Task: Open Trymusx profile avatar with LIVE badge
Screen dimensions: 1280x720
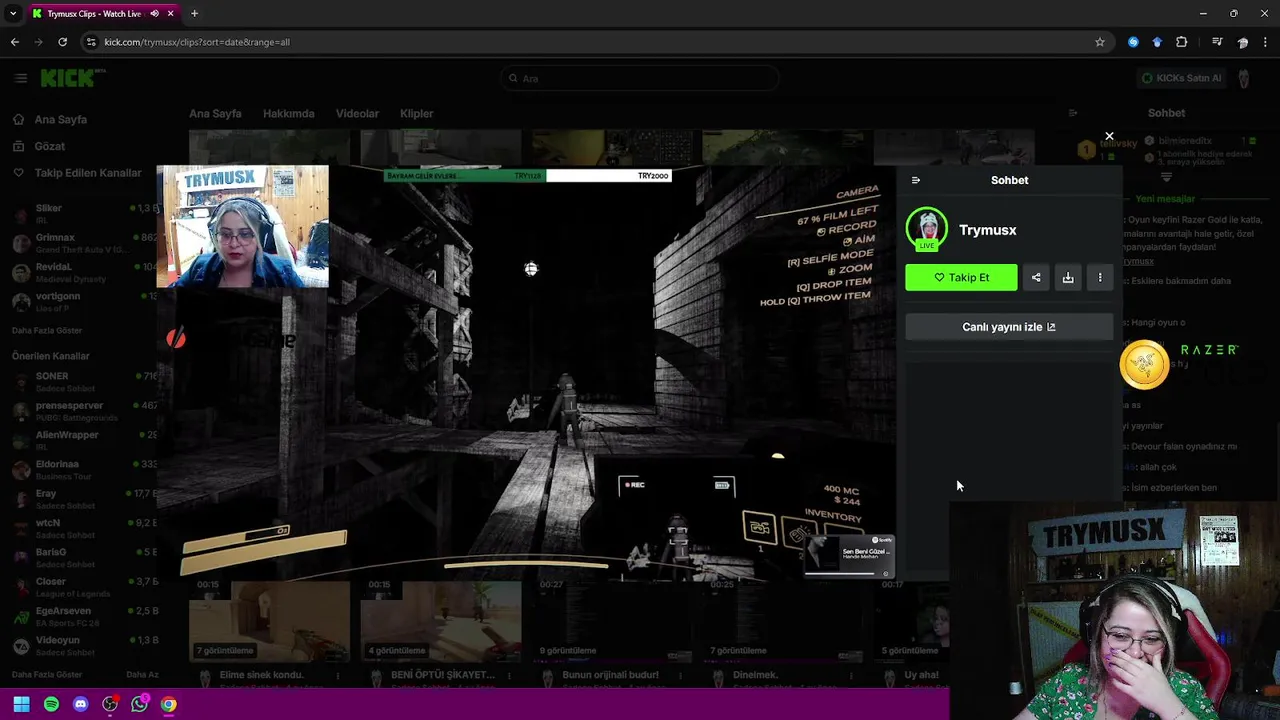Action: [927, 229]
